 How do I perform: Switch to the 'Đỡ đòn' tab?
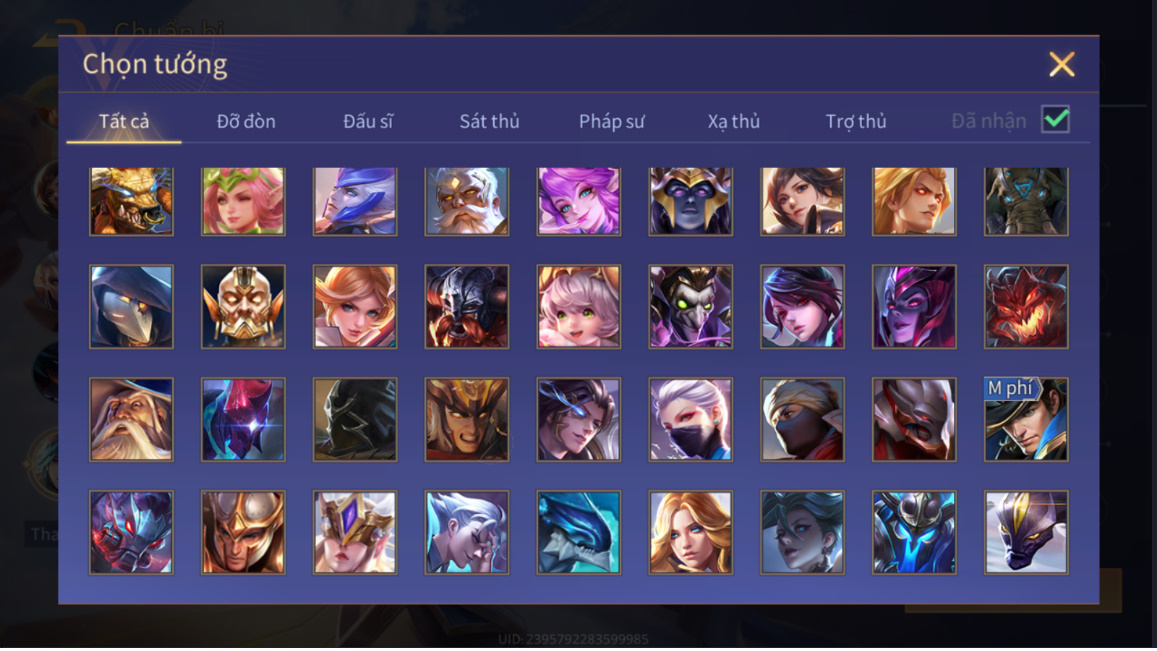coord(246,121)
